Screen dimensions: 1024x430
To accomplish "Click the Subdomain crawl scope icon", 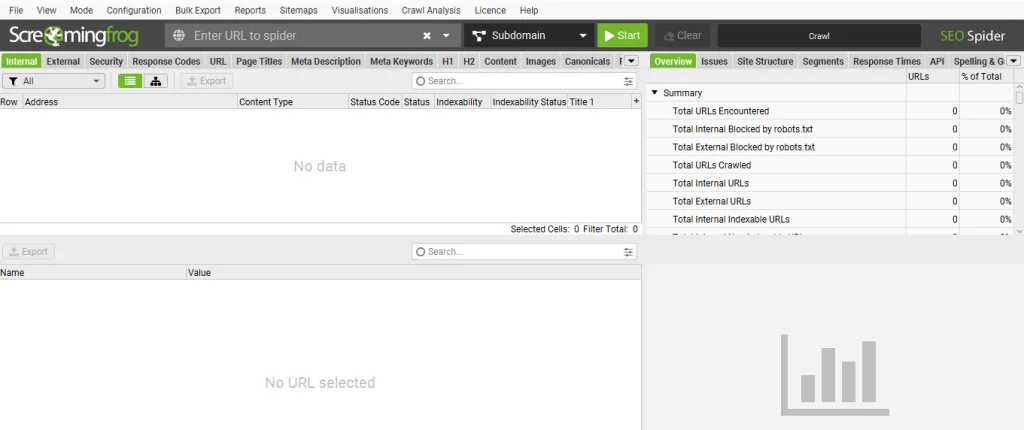I will pyautogui.click(x=477, y=35).
